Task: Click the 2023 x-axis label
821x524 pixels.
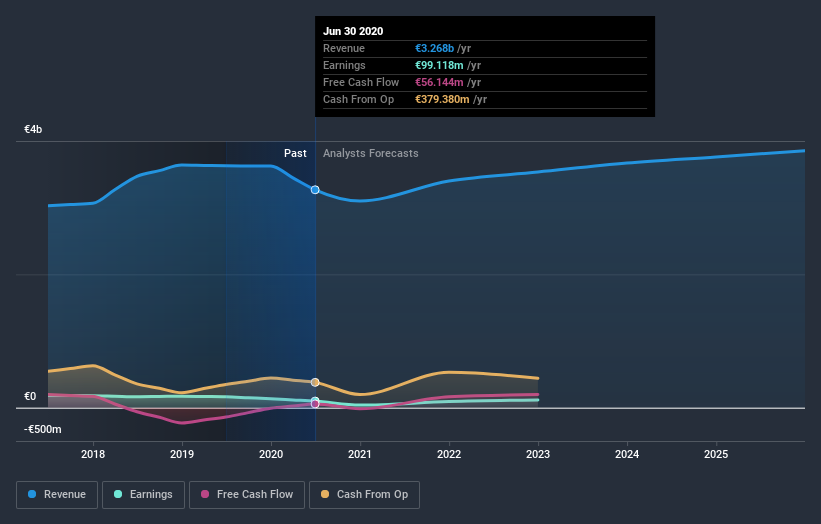Action: coord(538,454)
